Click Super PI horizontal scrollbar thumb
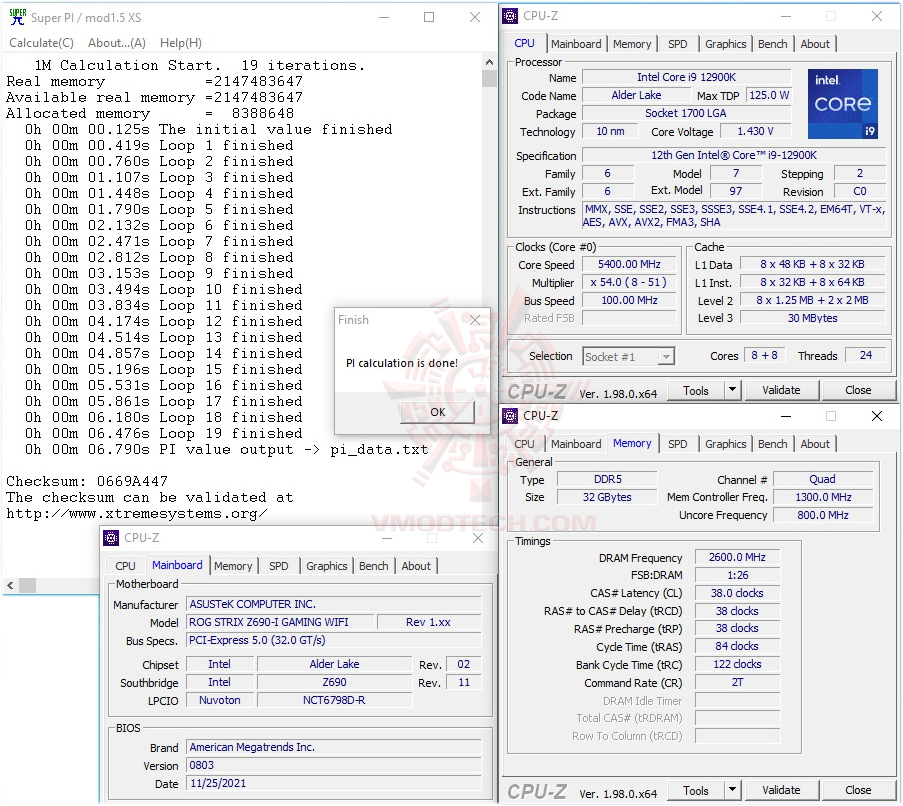 [x=27, y=586]
